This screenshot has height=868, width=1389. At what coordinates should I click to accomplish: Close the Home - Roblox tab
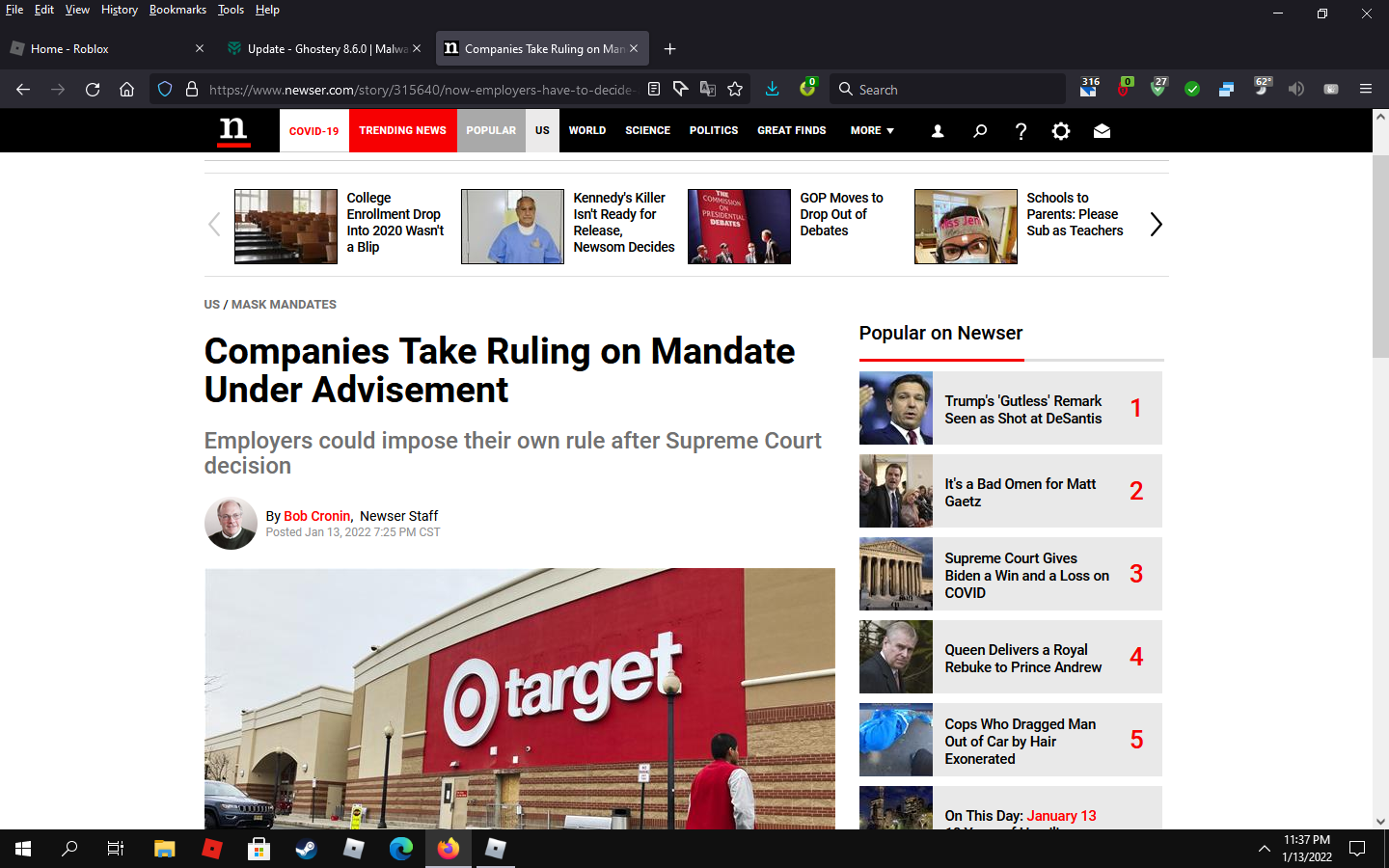pyautogui.click(x=200, y=49)
